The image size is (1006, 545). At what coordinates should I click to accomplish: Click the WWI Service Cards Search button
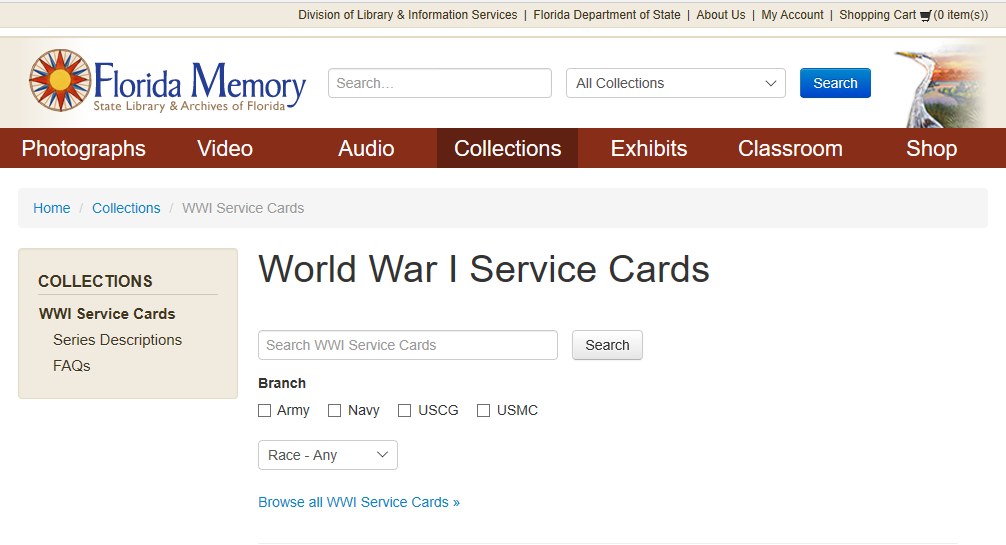(x=607, y=345)
